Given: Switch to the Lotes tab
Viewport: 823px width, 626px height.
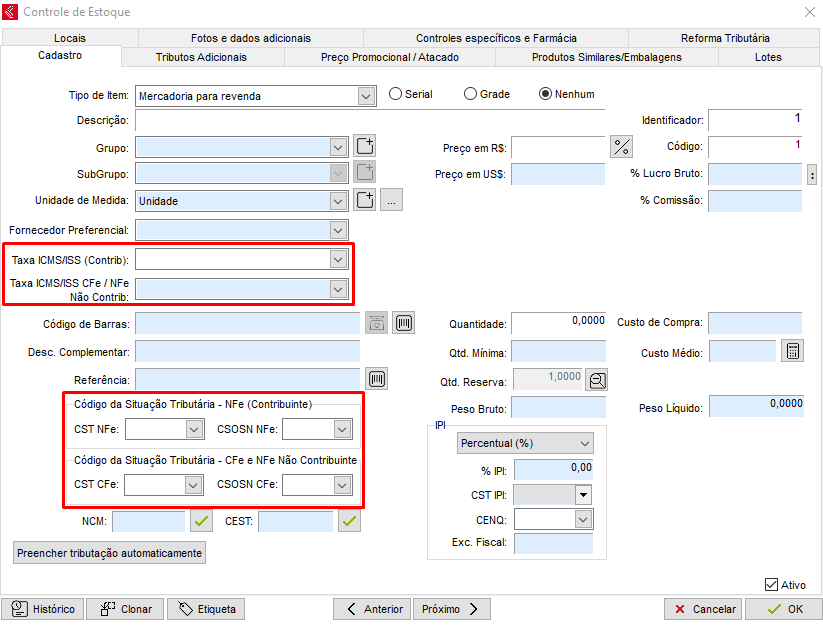Looking at the screenshot, I should 768,57.
